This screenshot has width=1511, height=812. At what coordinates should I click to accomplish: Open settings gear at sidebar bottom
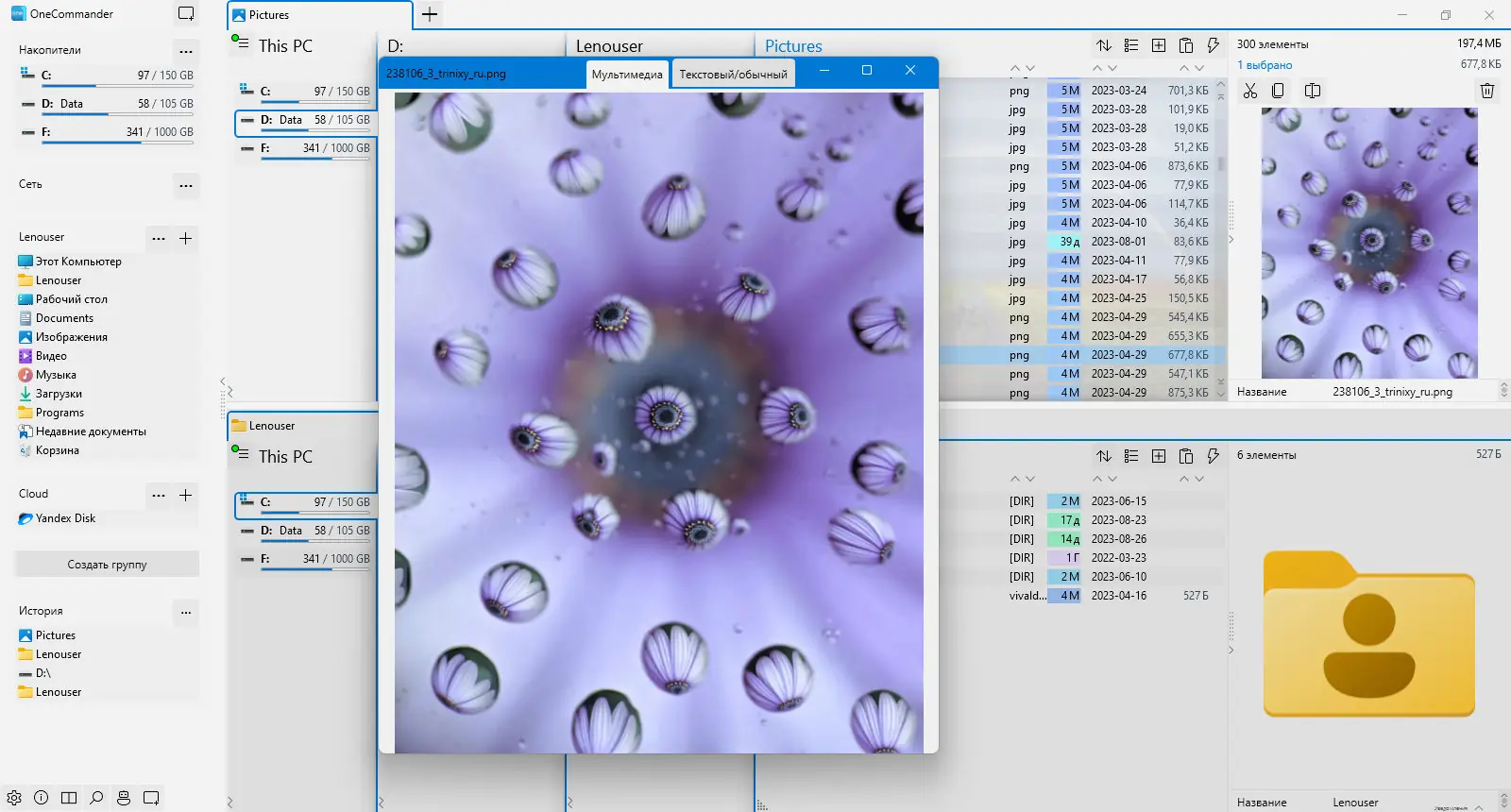[14, 798]
